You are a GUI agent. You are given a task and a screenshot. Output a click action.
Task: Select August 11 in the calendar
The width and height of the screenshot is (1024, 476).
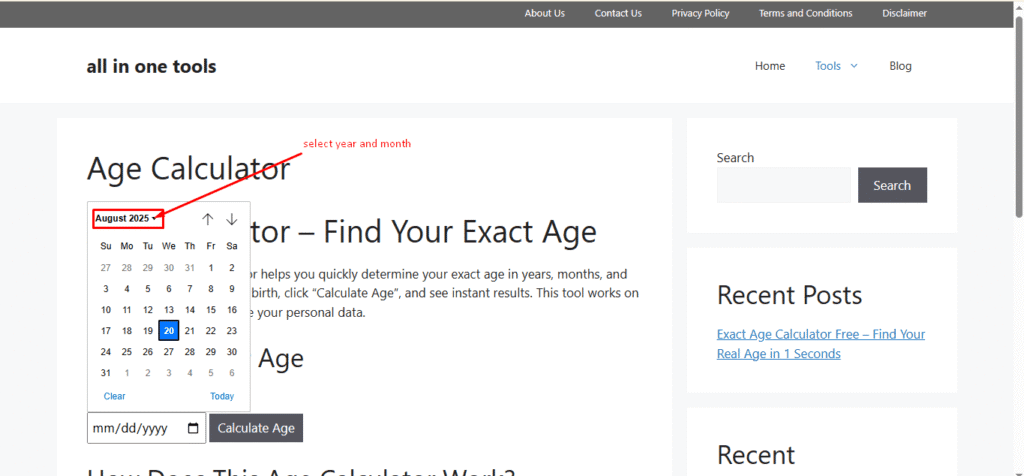point(127,310)
